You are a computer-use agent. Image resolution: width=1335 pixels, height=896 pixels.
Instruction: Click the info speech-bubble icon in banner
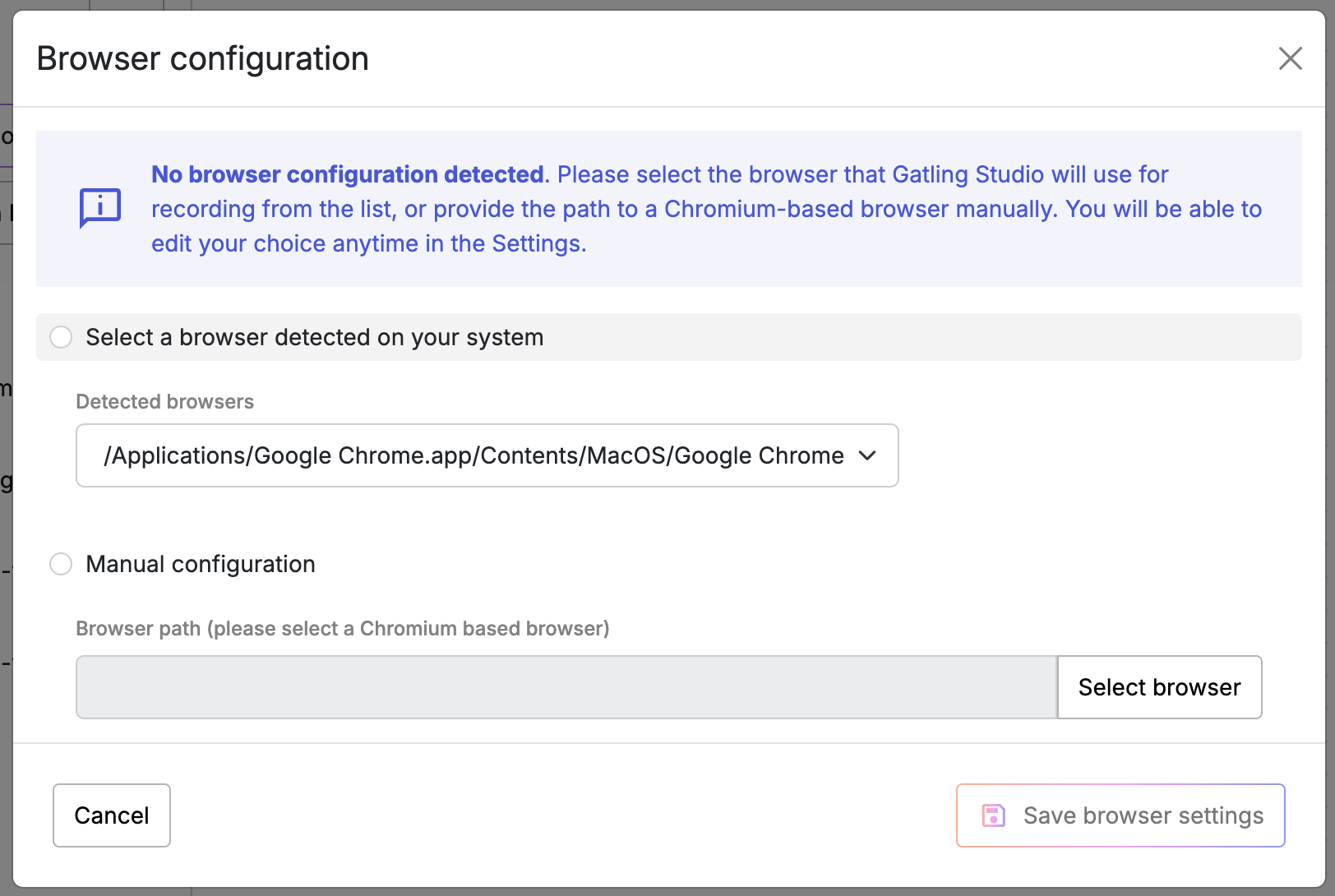click(x=100, y=208)
